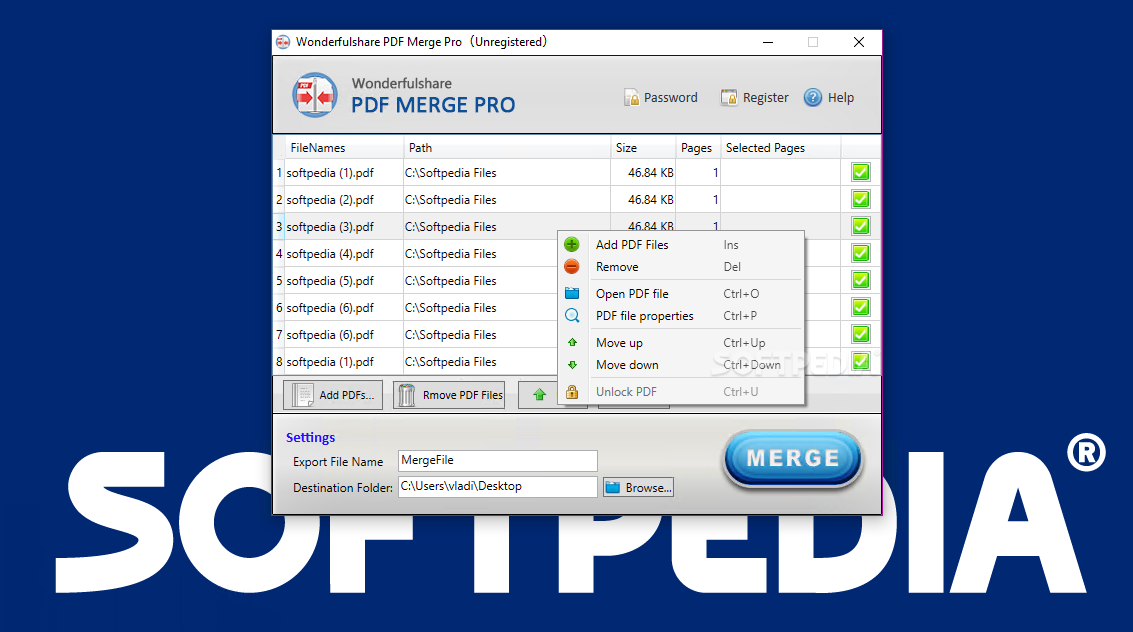Viewport: 1133px width, 632px height.
Task: Select the softpedia (5).pdf file name
Action: coord(330,280)
